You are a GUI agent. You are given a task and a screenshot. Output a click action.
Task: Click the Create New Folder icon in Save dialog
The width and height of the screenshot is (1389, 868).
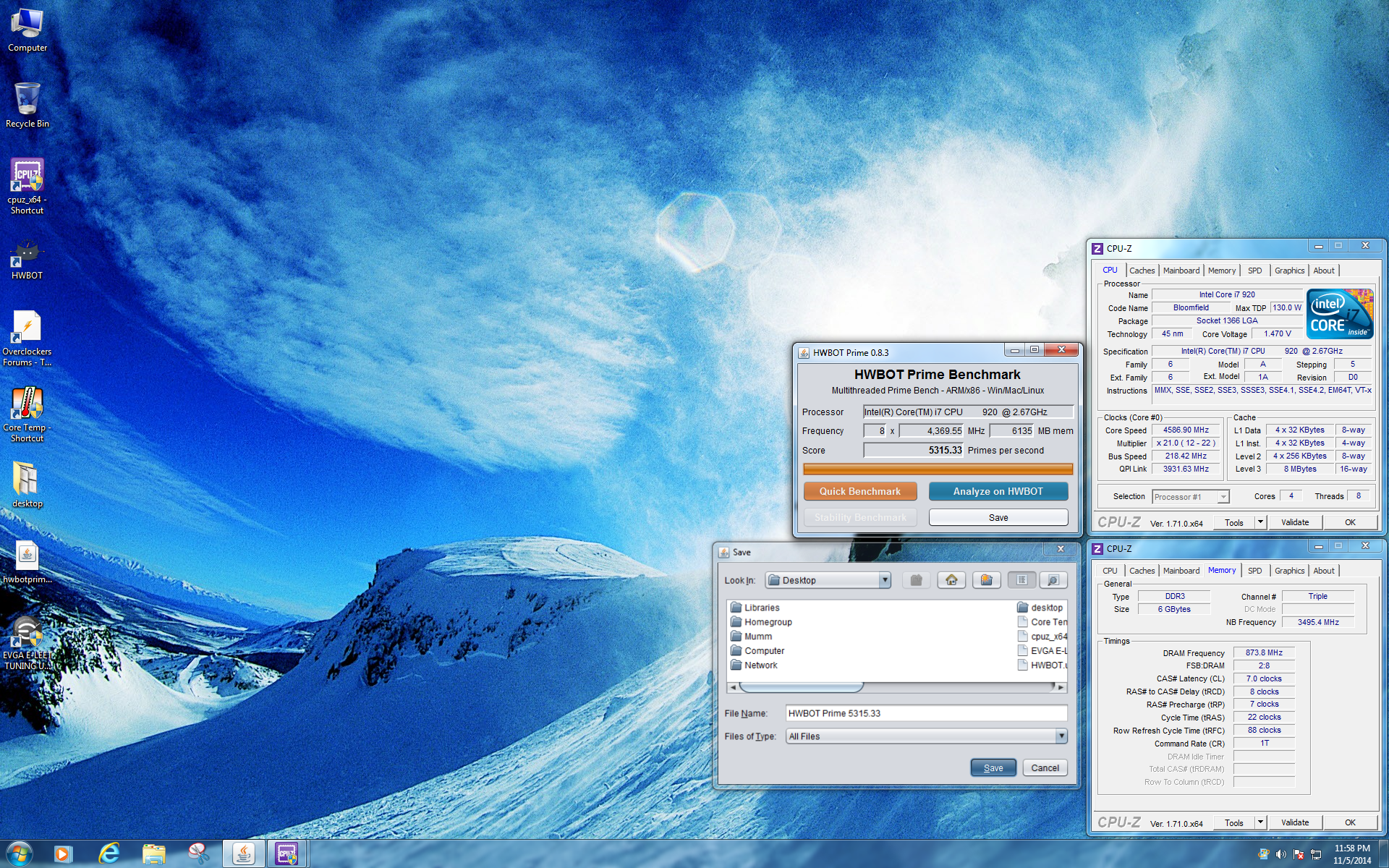pos(986,580)
